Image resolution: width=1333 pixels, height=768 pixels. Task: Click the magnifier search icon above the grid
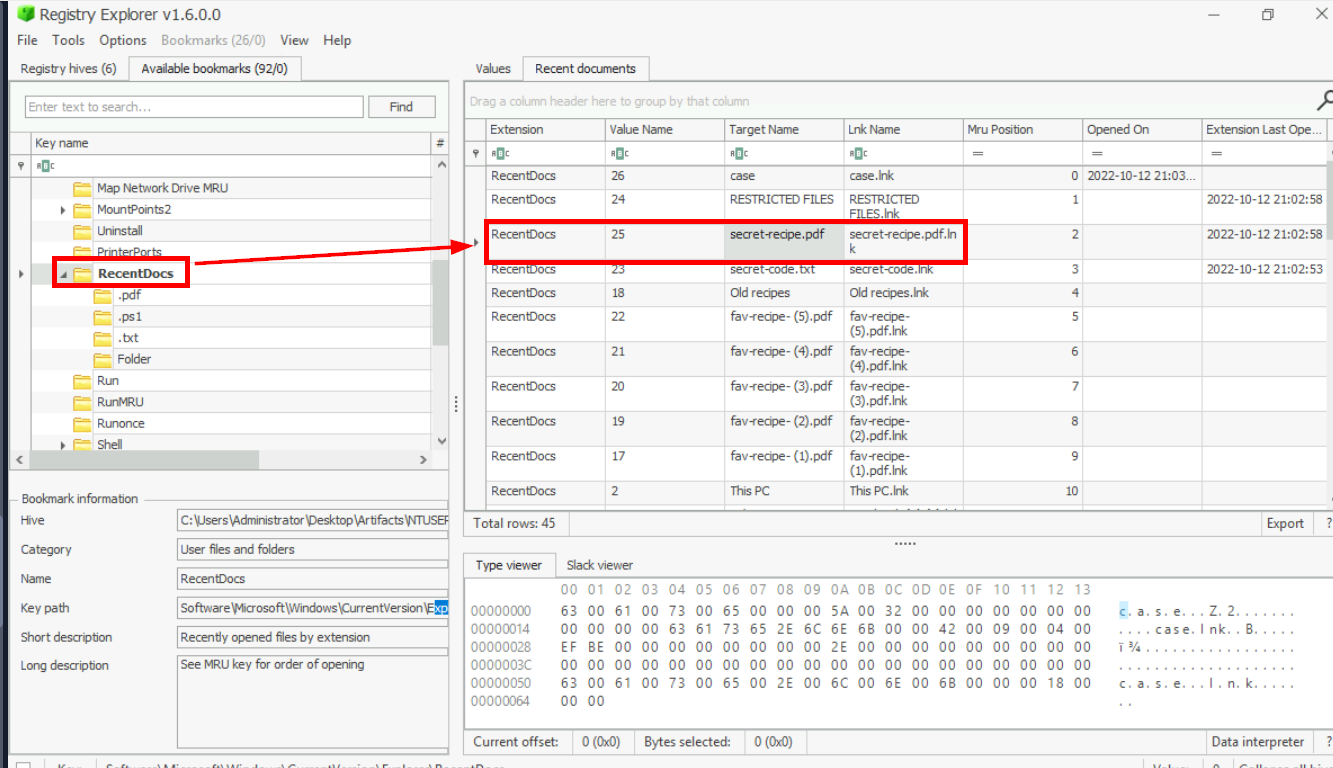coord(1325,100)
